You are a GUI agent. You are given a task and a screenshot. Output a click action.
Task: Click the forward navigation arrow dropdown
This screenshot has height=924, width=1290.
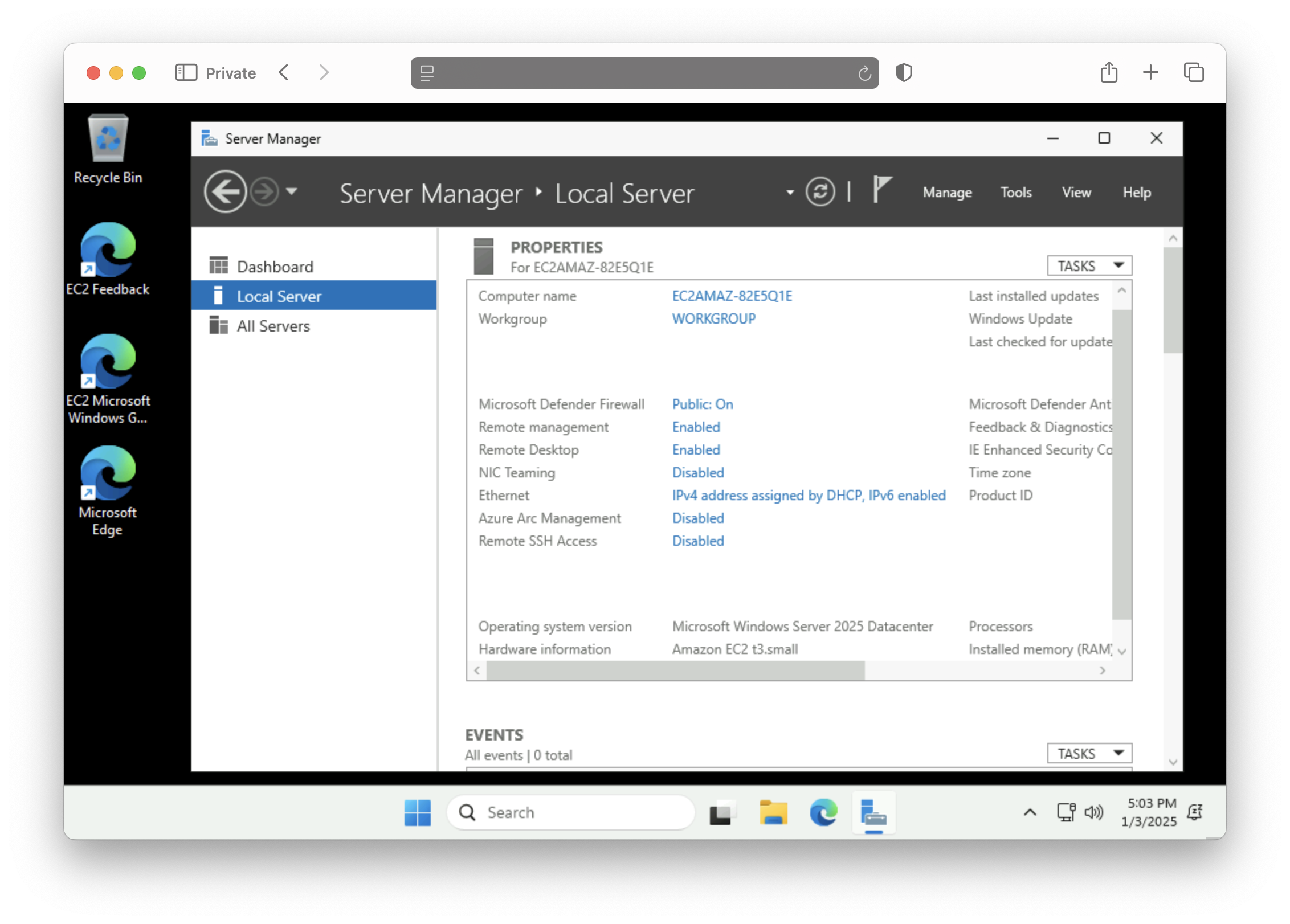(290, 192)
